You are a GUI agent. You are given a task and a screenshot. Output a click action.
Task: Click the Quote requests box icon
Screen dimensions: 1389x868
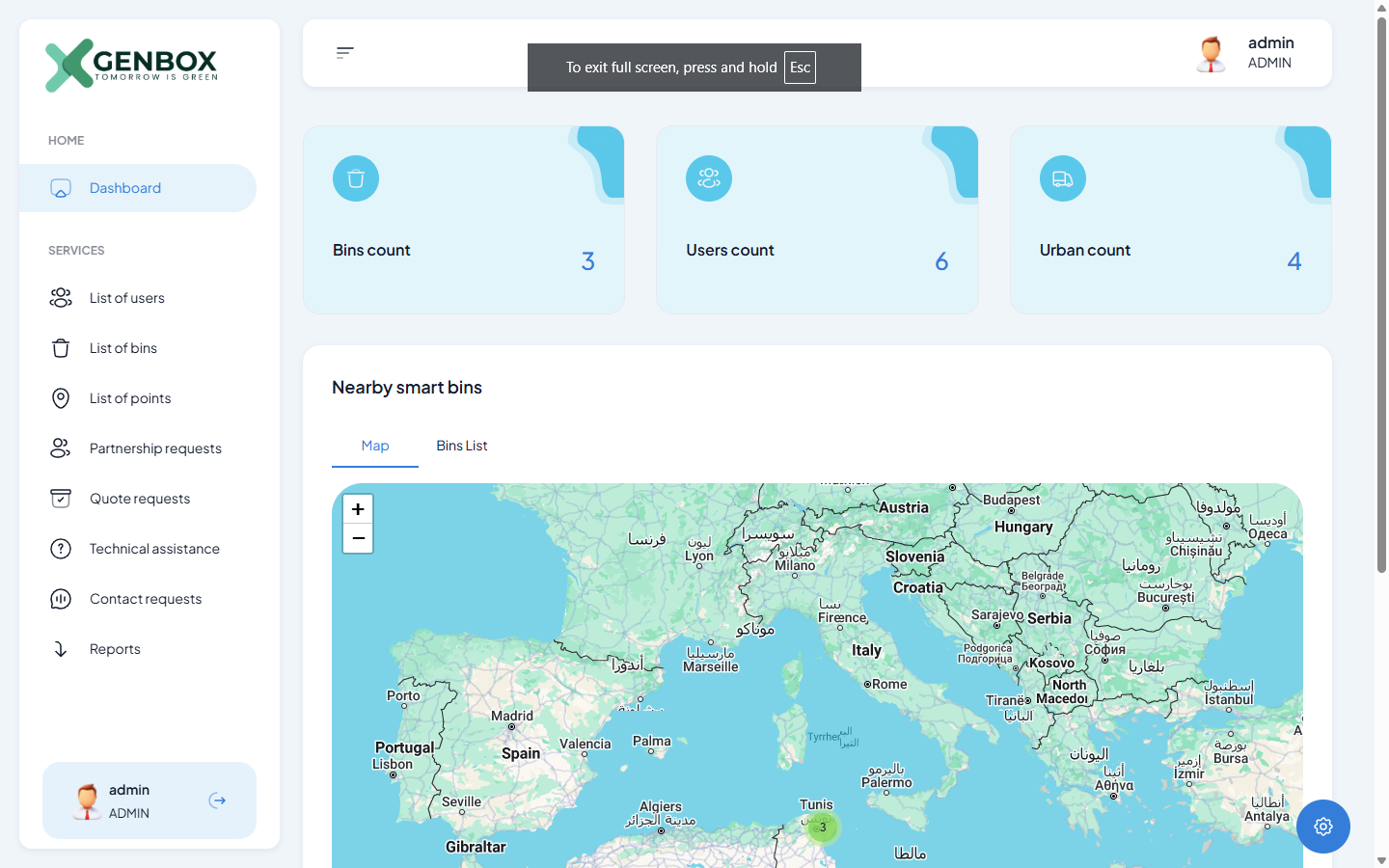(x=61, y=499)
